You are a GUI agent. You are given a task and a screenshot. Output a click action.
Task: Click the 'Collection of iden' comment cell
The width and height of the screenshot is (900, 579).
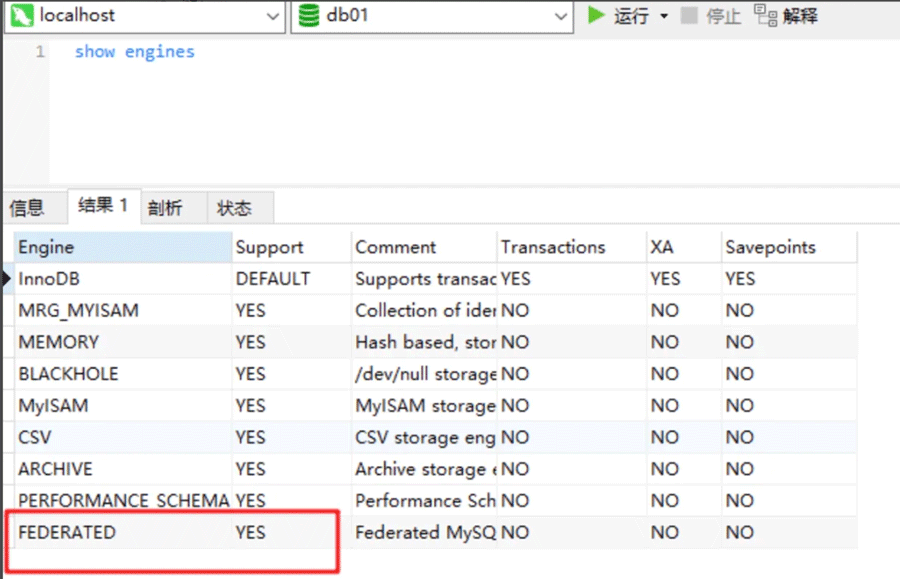click(x=424, y=310)
